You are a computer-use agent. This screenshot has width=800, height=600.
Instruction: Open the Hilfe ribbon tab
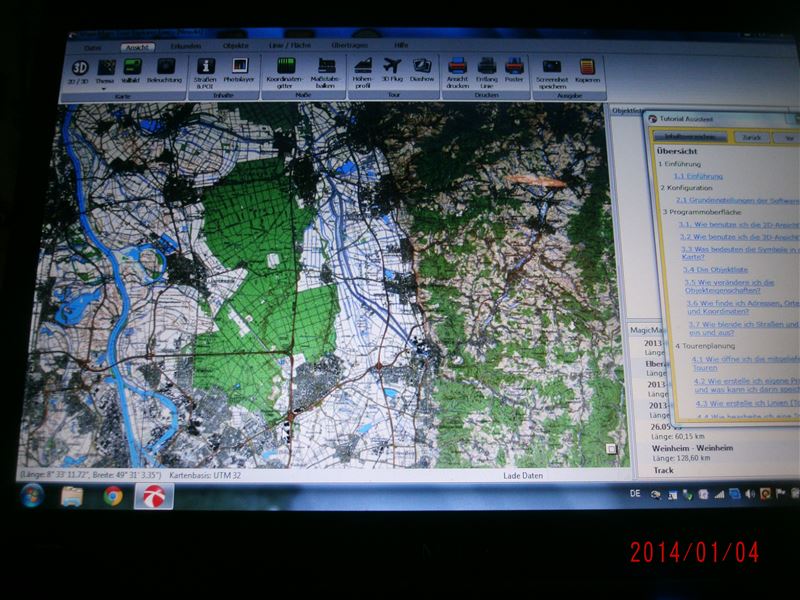tap(401, 46)
